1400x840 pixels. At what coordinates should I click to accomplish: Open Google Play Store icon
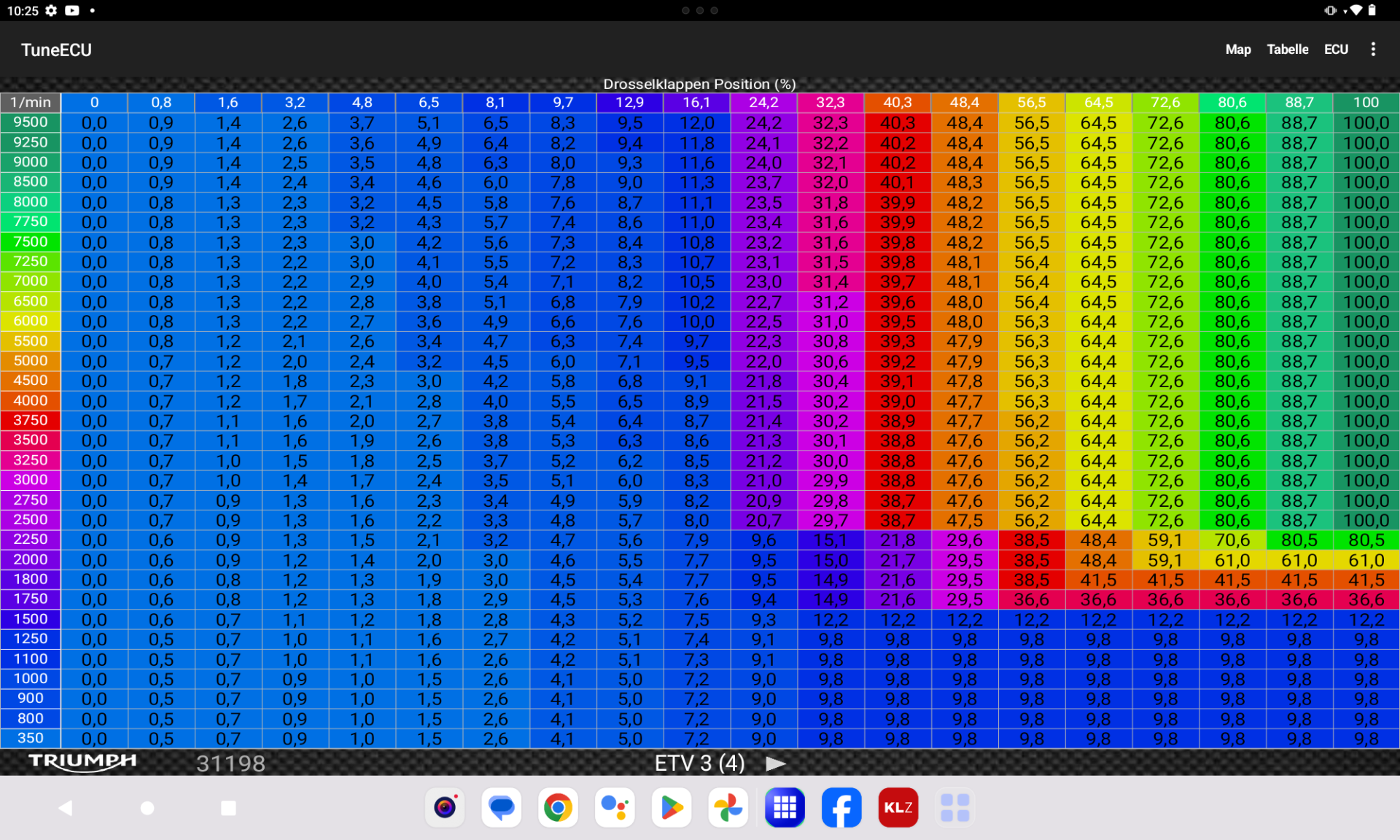tap(672, 808)
